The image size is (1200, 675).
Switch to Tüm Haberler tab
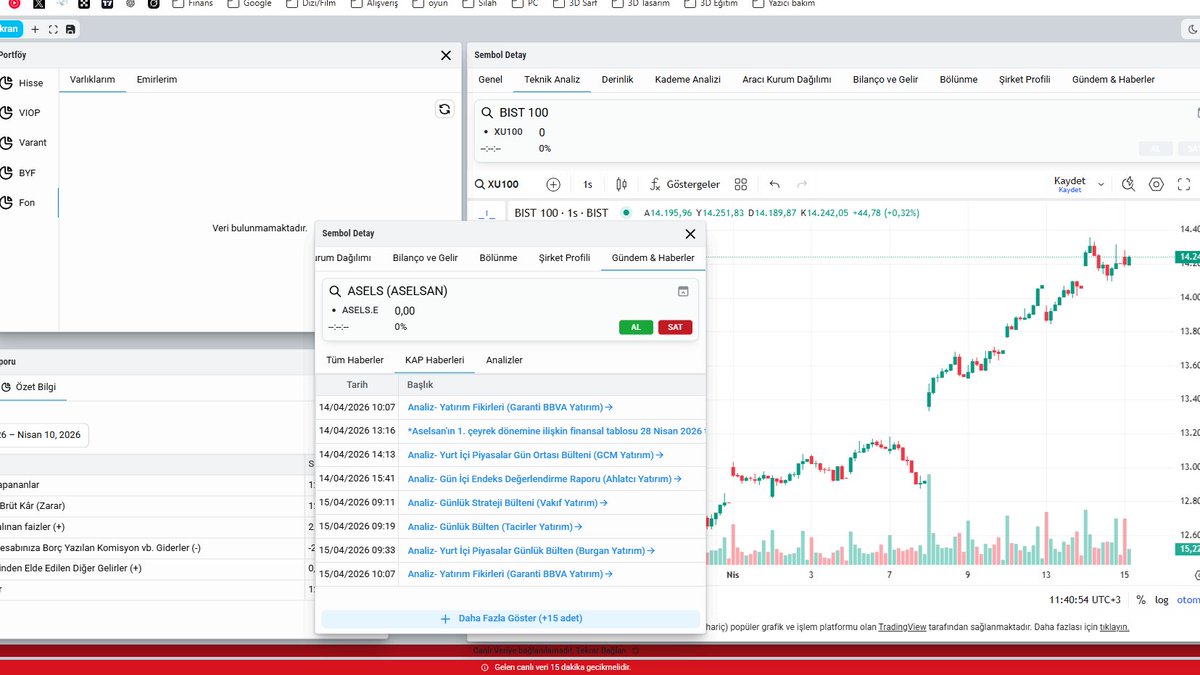(x=355, y=360)
